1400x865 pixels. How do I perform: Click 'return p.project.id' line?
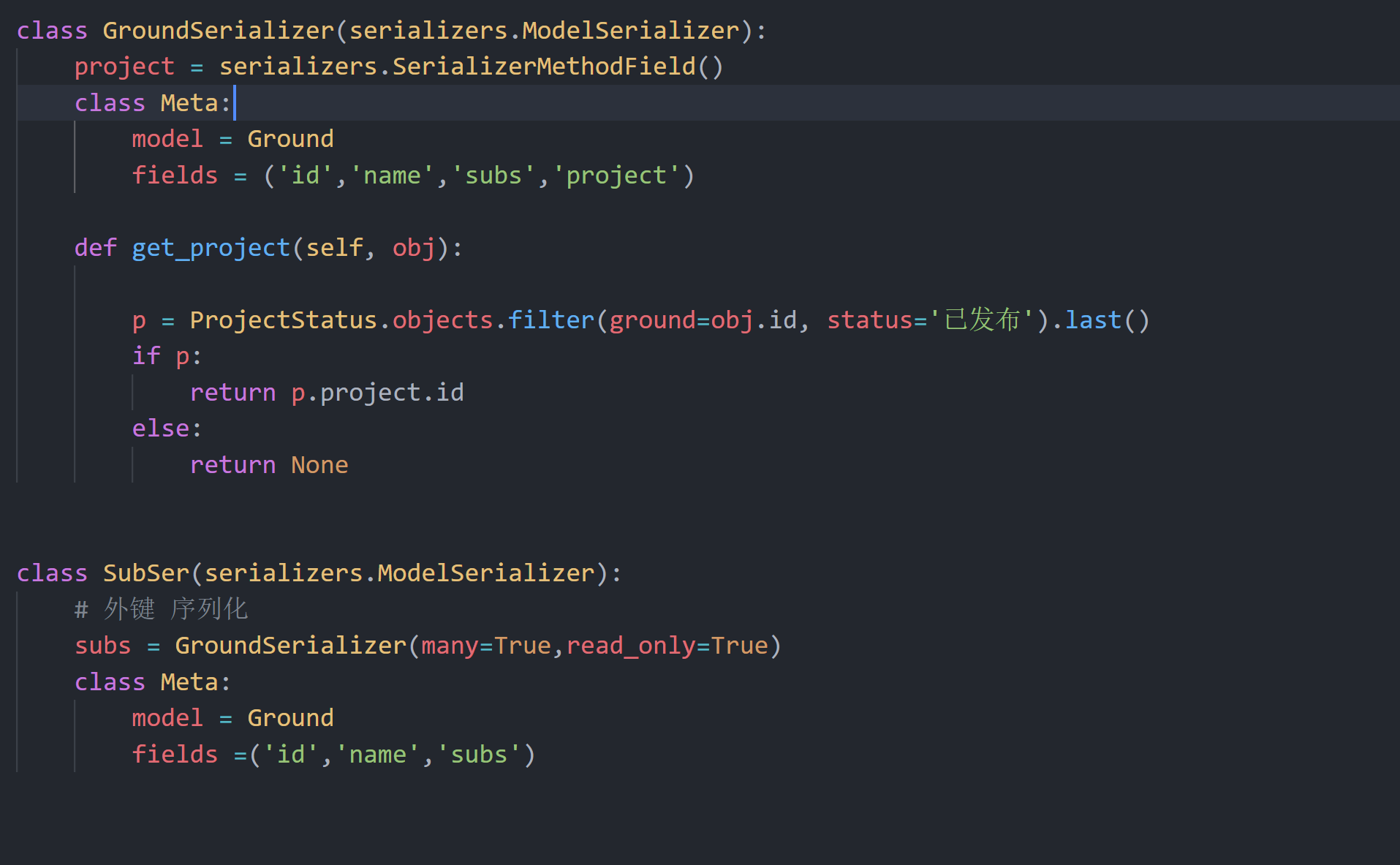coord(327,393)
